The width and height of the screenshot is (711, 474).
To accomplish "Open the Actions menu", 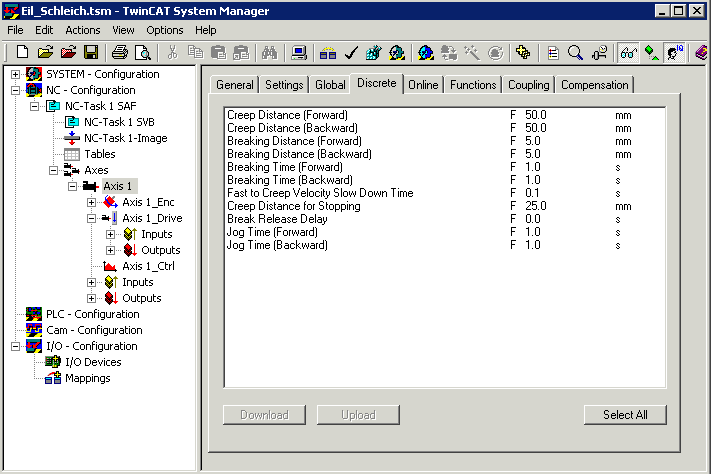I will click(x=83, y=30).
